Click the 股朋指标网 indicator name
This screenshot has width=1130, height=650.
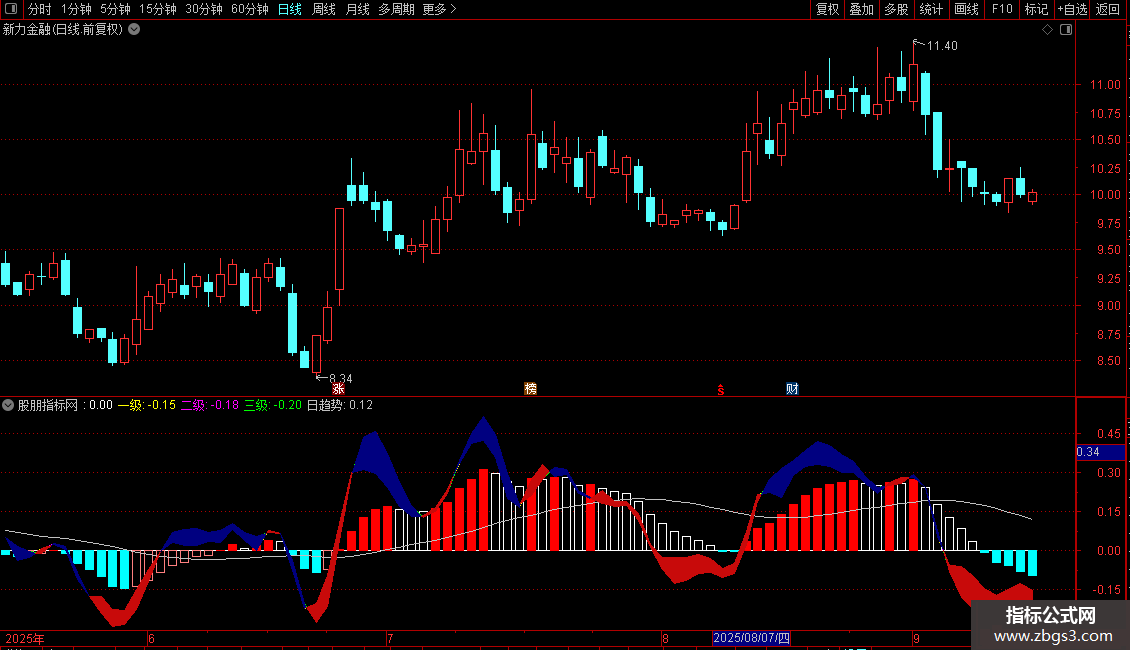[x=48, y=405]
